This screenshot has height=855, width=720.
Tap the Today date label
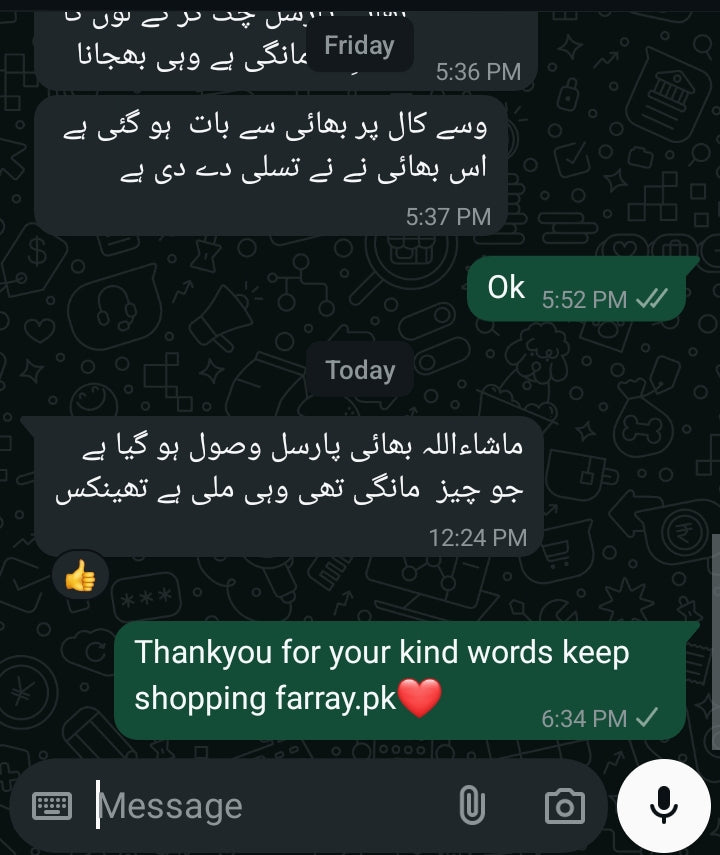(360, 370)
